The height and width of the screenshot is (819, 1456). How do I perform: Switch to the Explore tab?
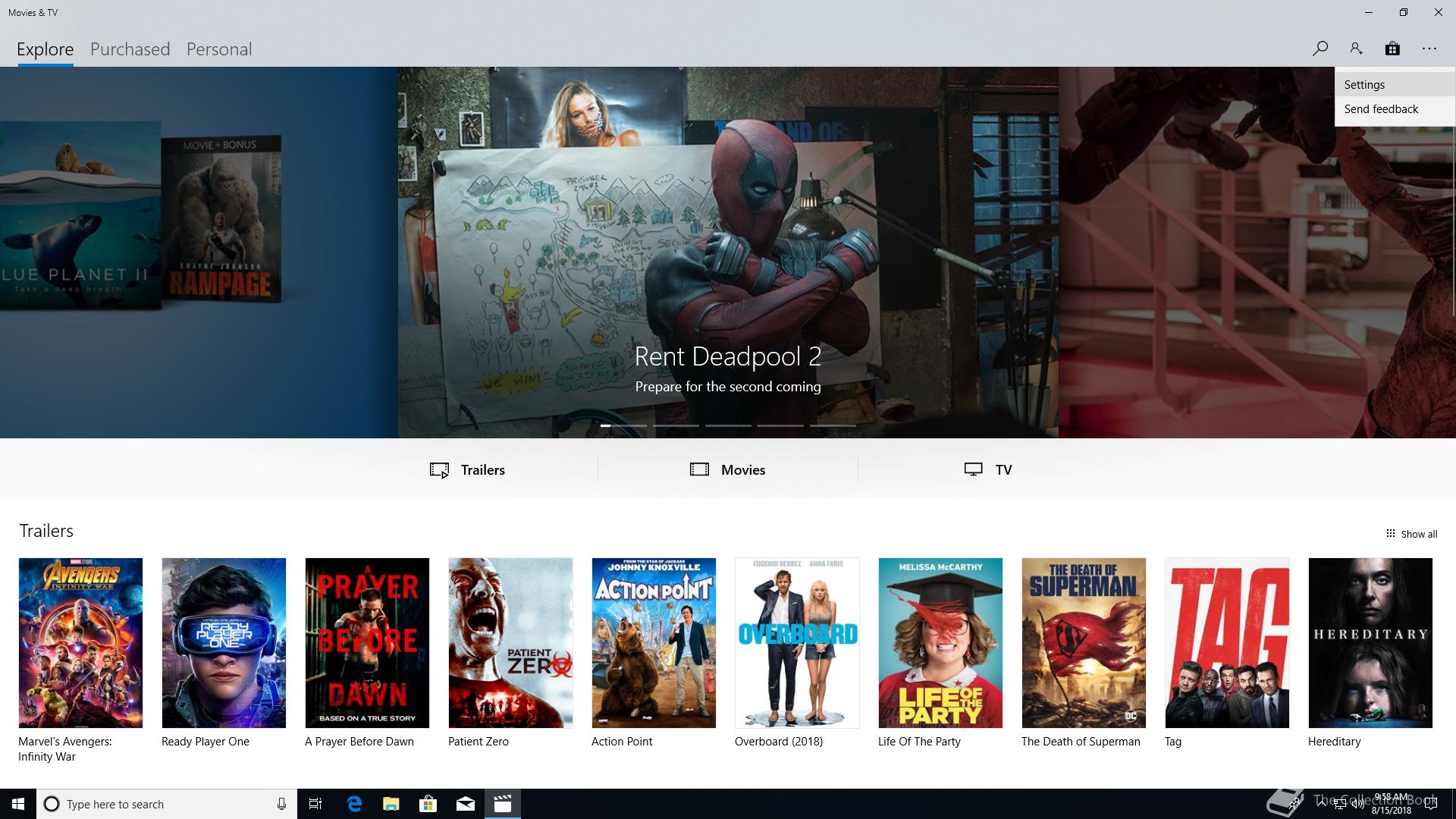(x=45, y=49)
